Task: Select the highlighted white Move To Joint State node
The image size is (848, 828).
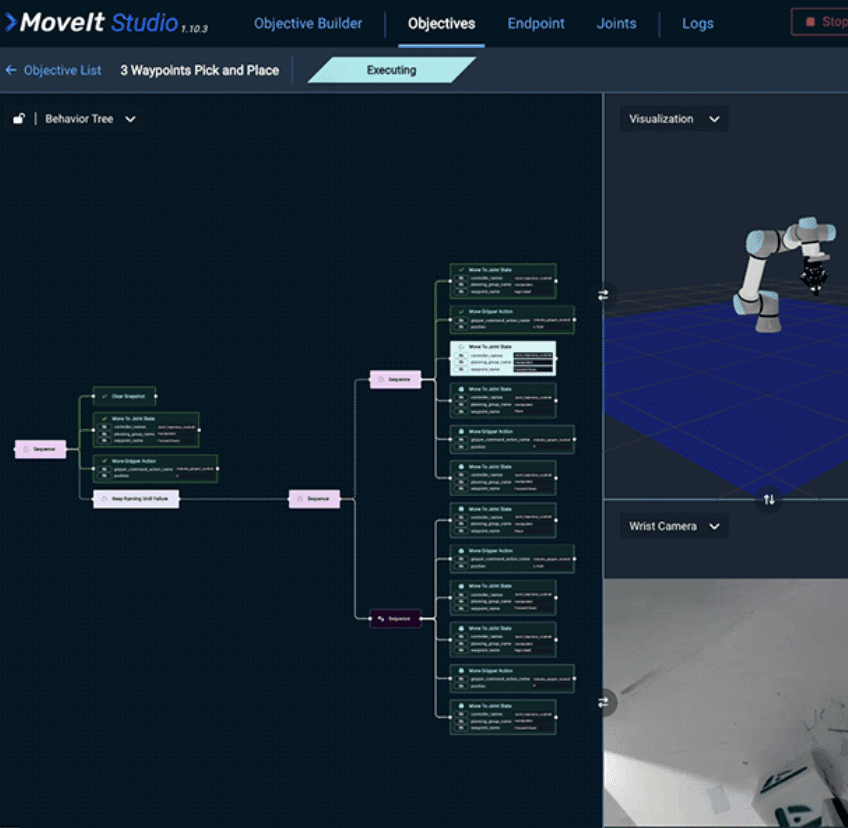Action: point(503,359)
